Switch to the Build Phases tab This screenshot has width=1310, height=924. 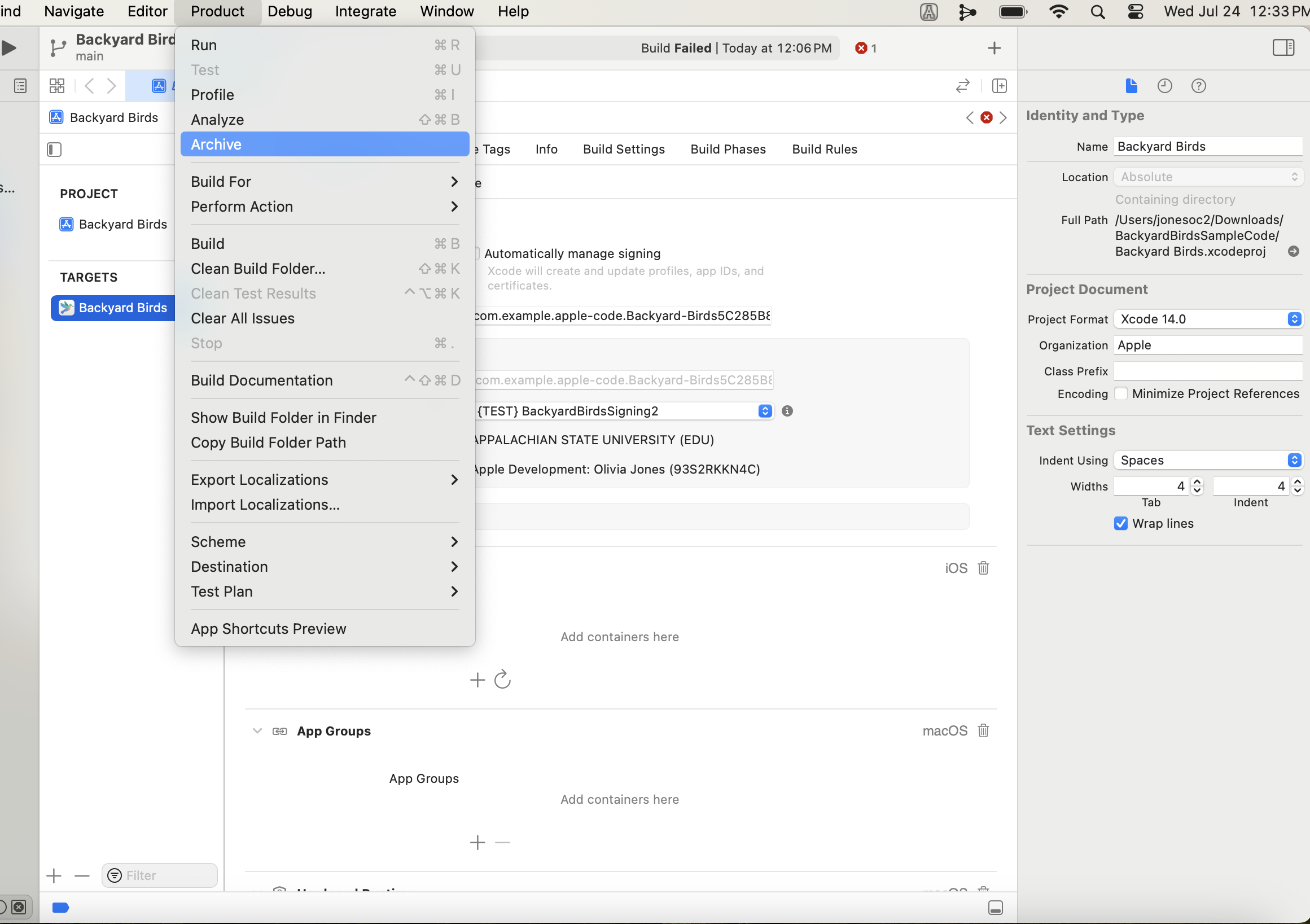728,149
